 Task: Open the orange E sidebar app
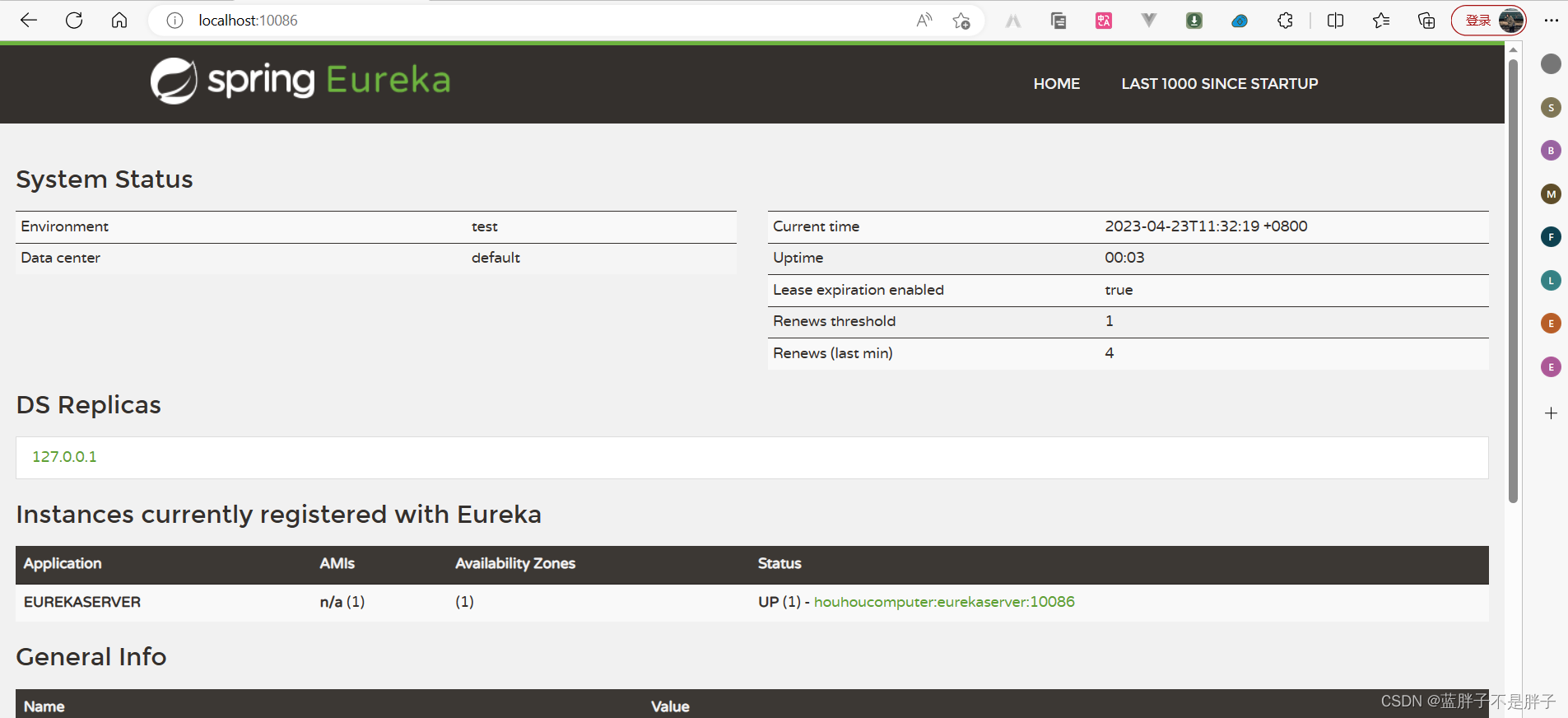[x=1551, y=324]
